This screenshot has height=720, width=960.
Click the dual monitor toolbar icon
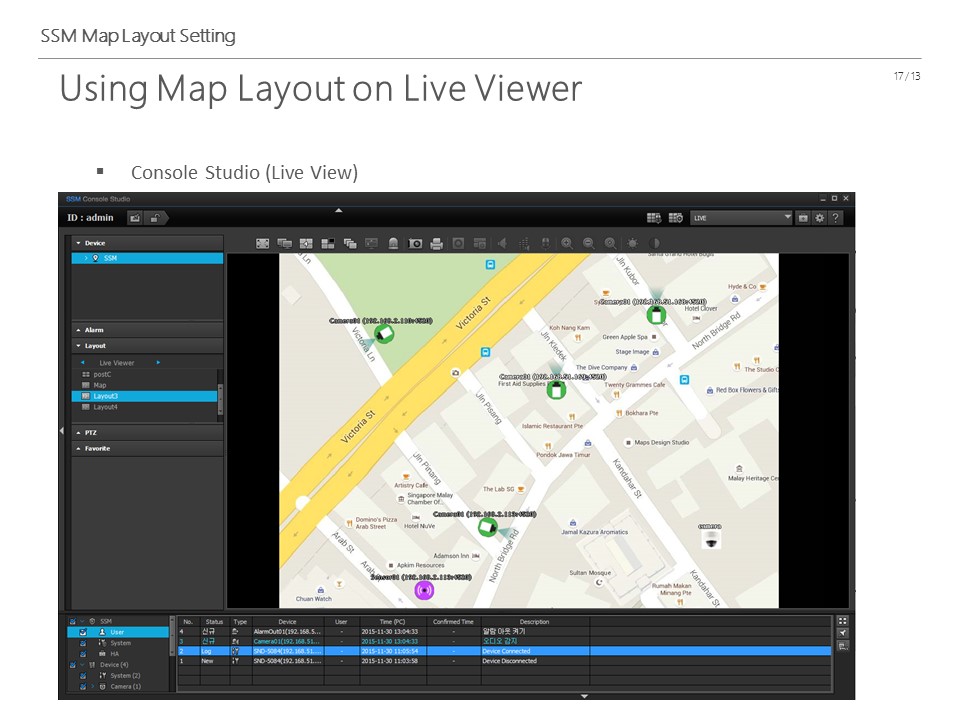pos(285,244)
